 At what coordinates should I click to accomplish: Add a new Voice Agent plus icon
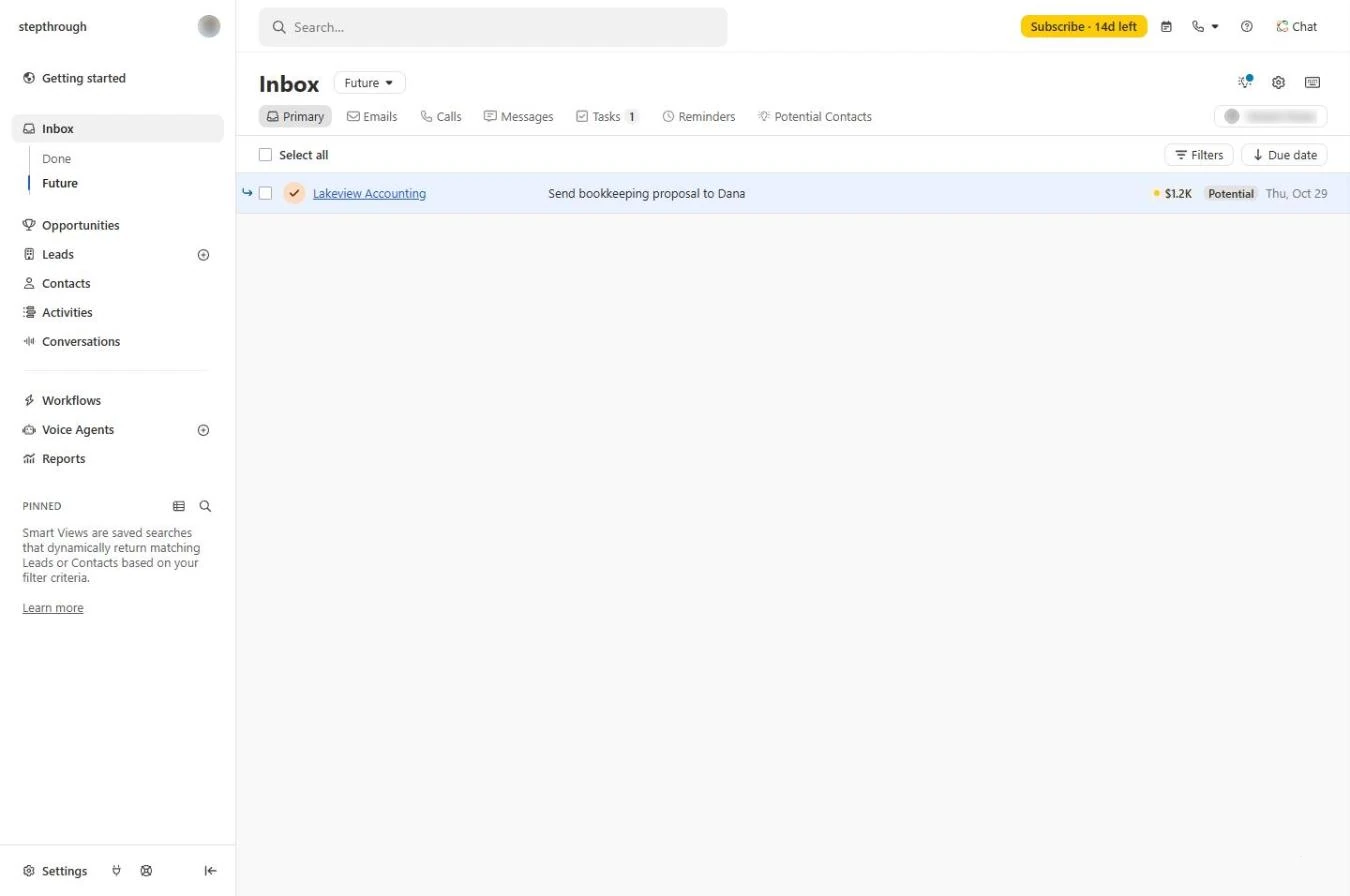coord(204,430)
